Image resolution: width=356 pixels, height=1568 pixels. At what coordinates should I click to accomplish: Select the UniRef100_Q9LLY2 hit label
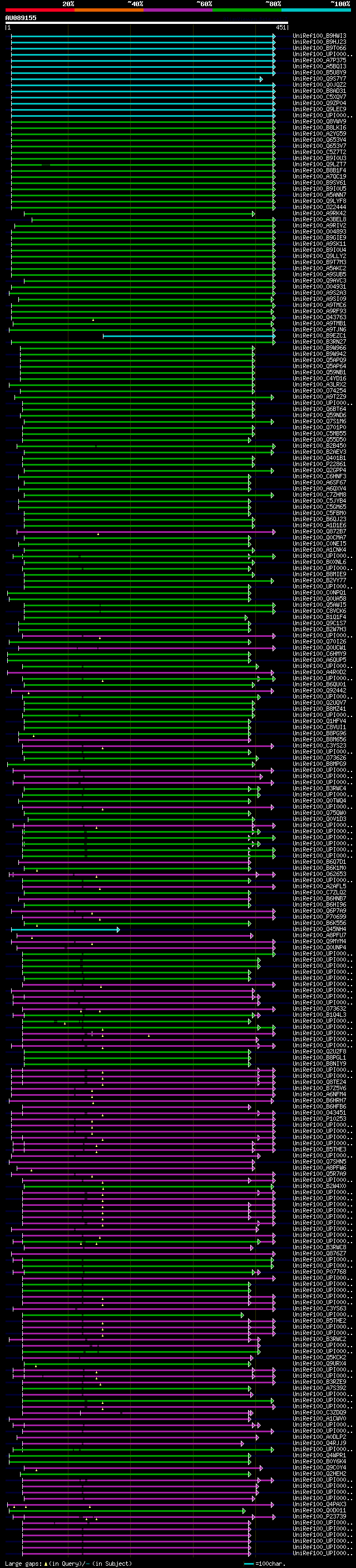(x=319, y=256)
